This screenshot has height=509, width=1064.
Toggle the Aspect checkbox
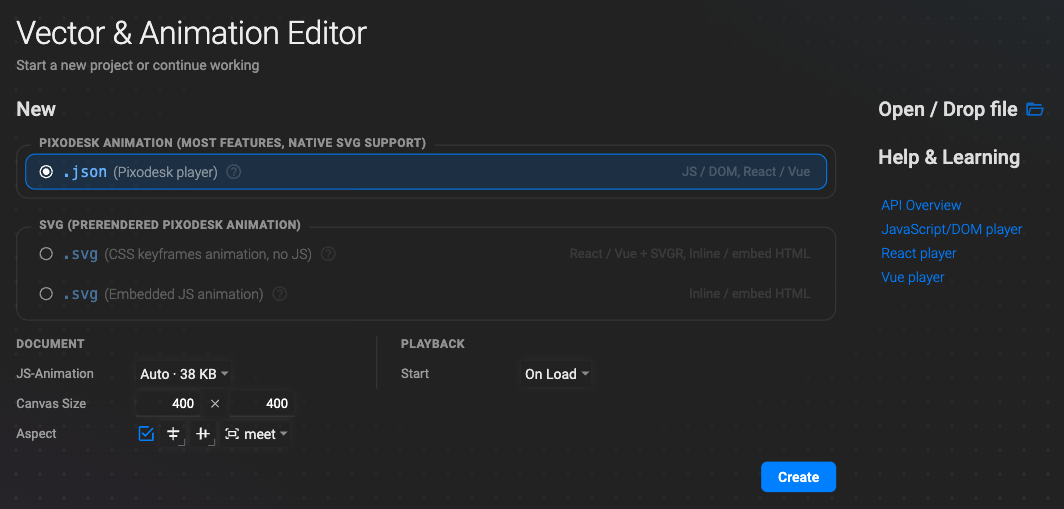click(x=146, y=434)
